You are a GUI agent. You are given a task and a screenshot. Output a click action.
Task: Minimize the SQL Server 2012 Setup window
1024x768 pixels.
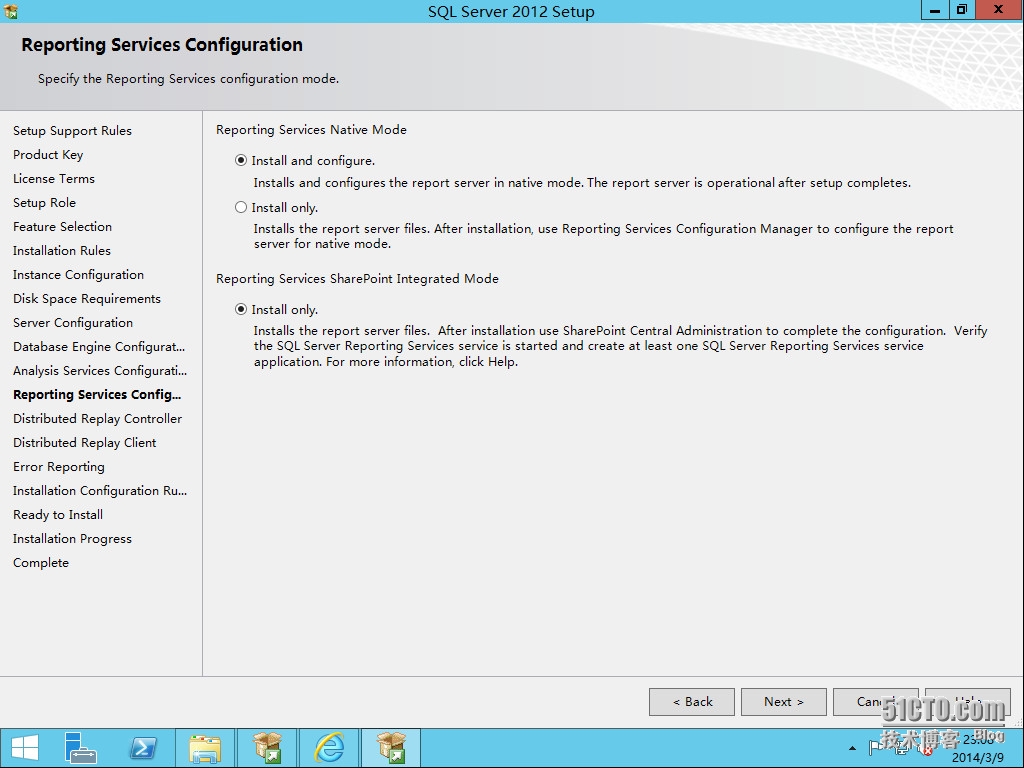(935, 10)
